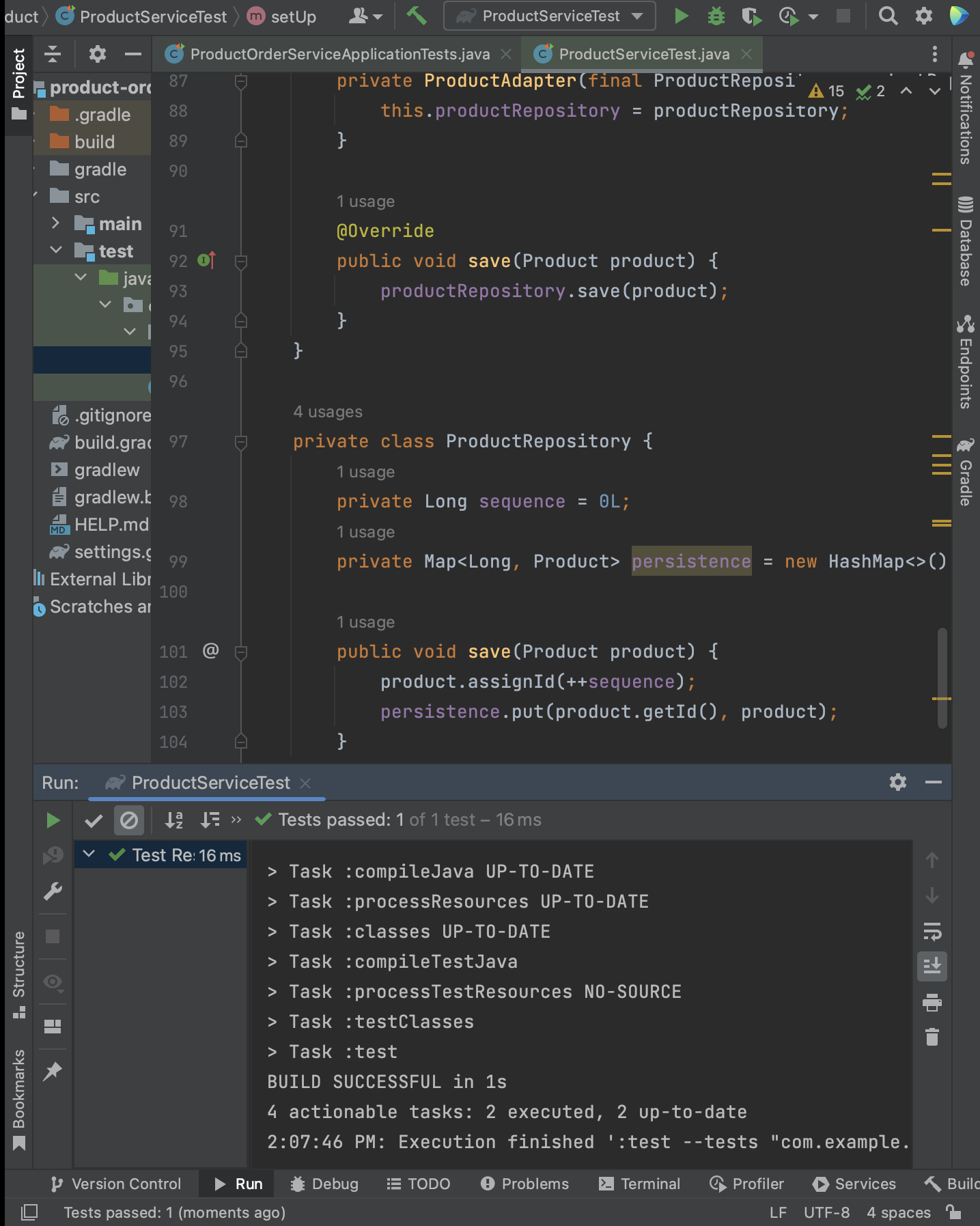
Task: Jump to next highlighted error arrow
Action: click(934, 92)
